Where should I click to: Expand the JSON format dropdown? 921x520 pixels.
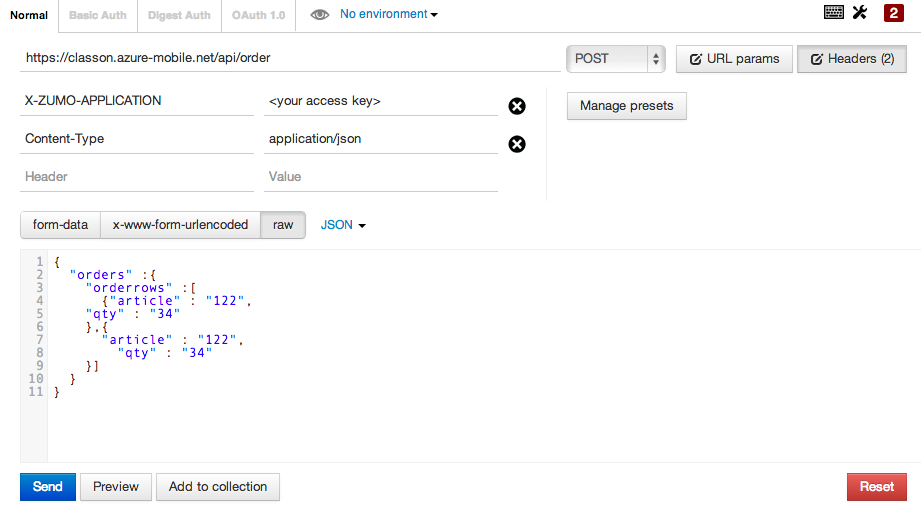pos(343,225)
